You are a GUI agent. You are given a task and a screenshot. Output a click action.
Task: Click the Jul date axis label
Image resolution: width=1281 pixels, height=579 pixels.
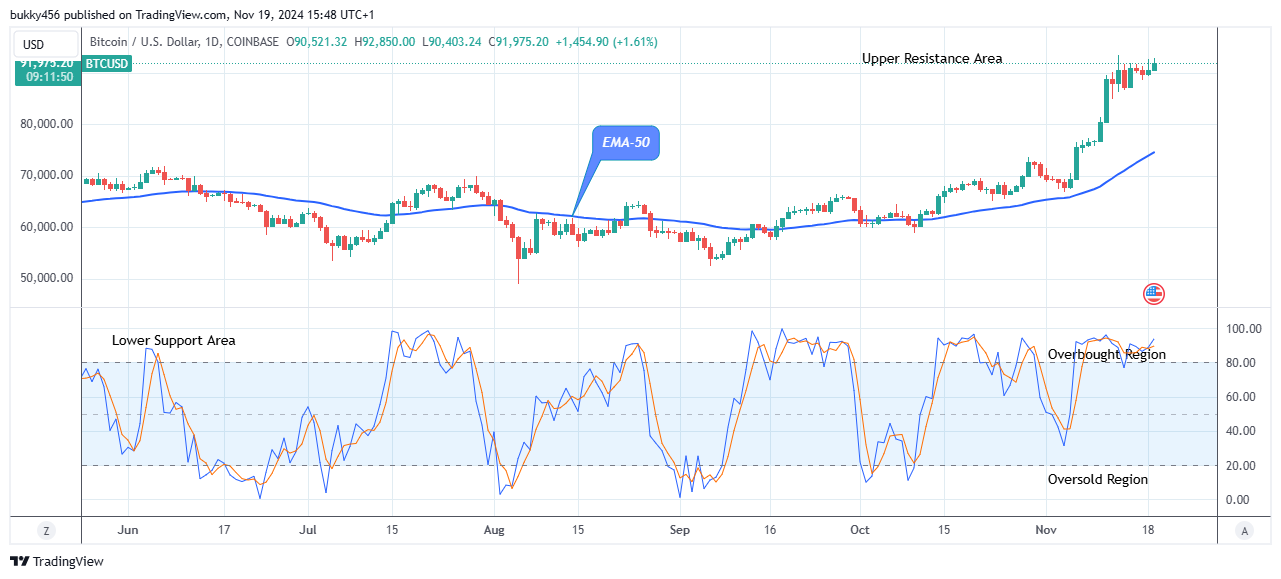(x=309, y=530)
